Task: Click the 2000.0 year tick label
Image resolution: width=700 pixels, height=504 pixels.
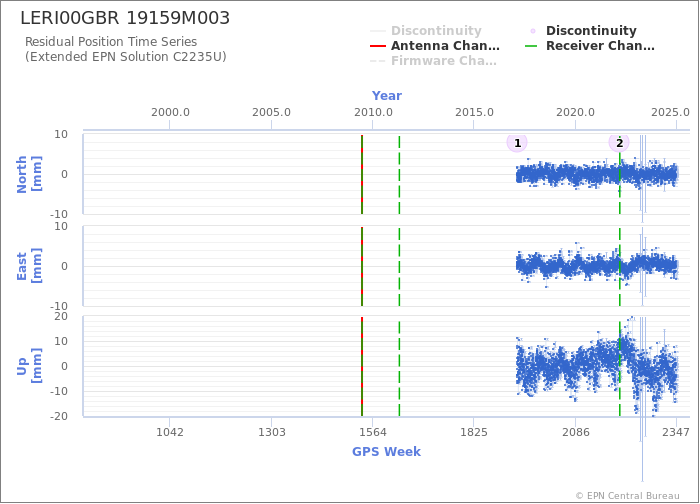Action: (170, 112)
